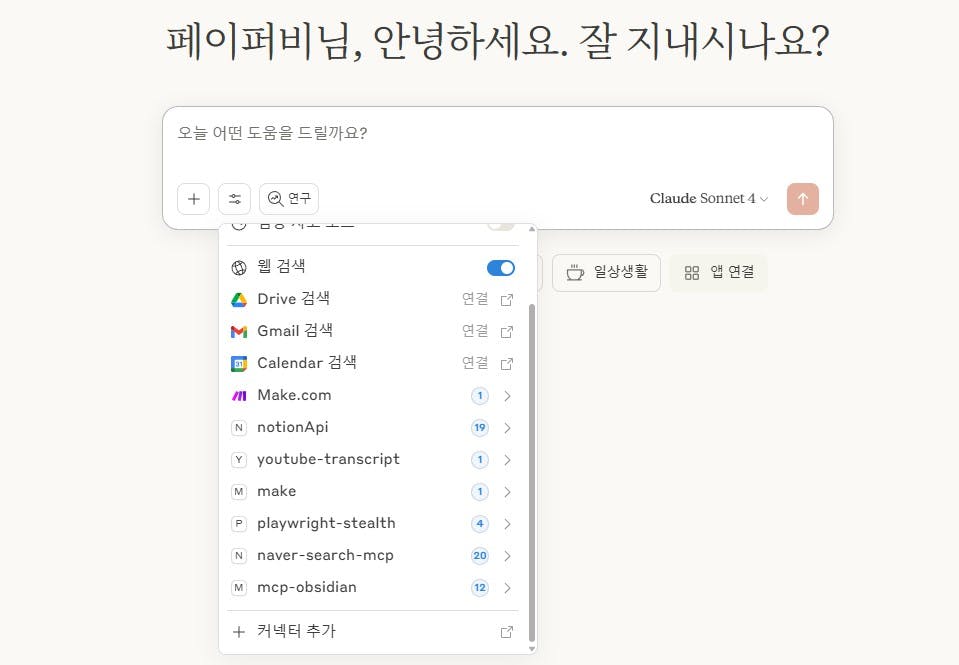Image resolution: width=959 pixels, height=665 pixels.
Task: Expand Make.com with its chevron
Action: click(x=507, y=396)
